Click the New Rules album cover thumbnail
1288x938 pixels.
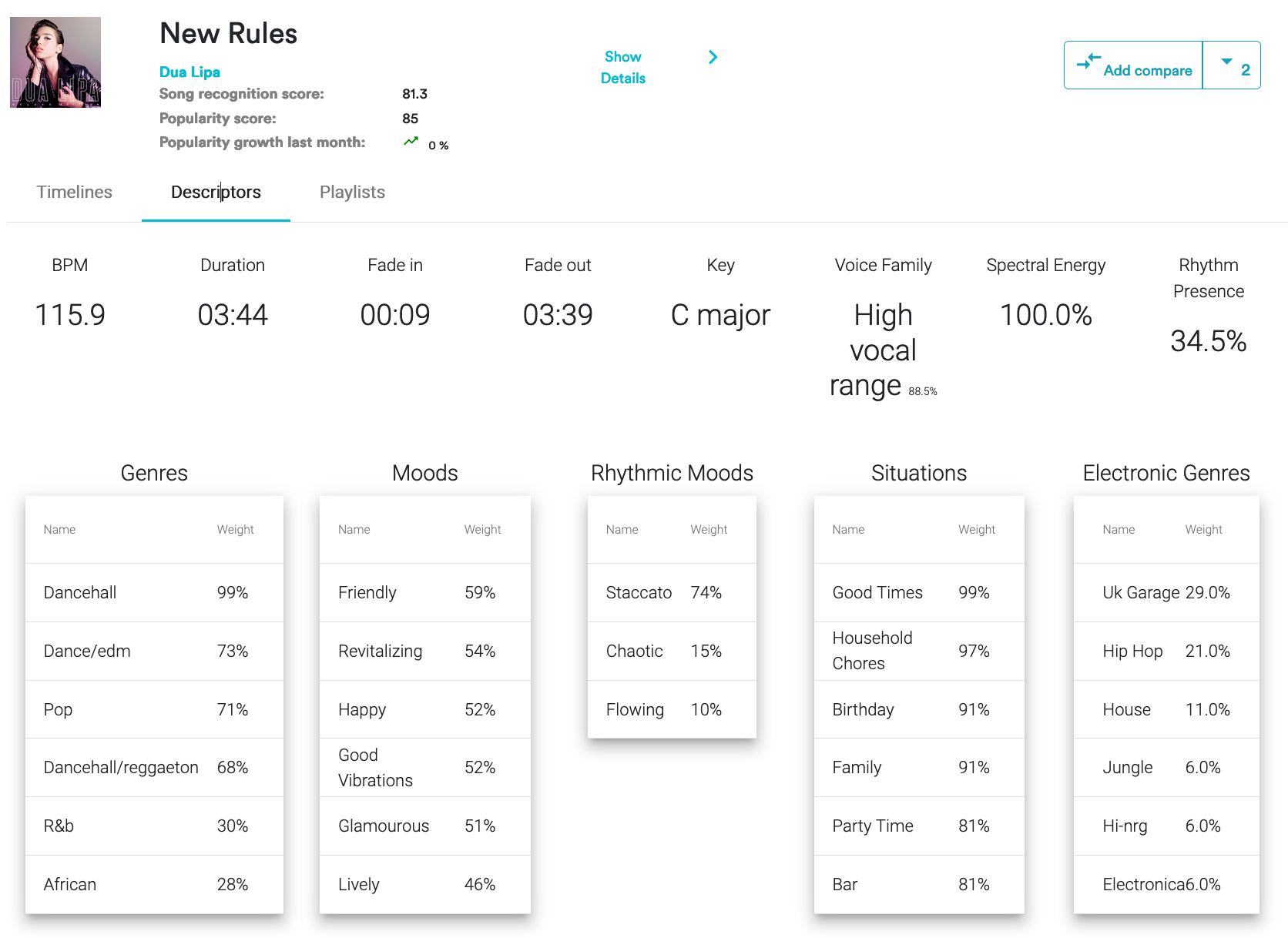pyautogui.click(x=55, y=62)
